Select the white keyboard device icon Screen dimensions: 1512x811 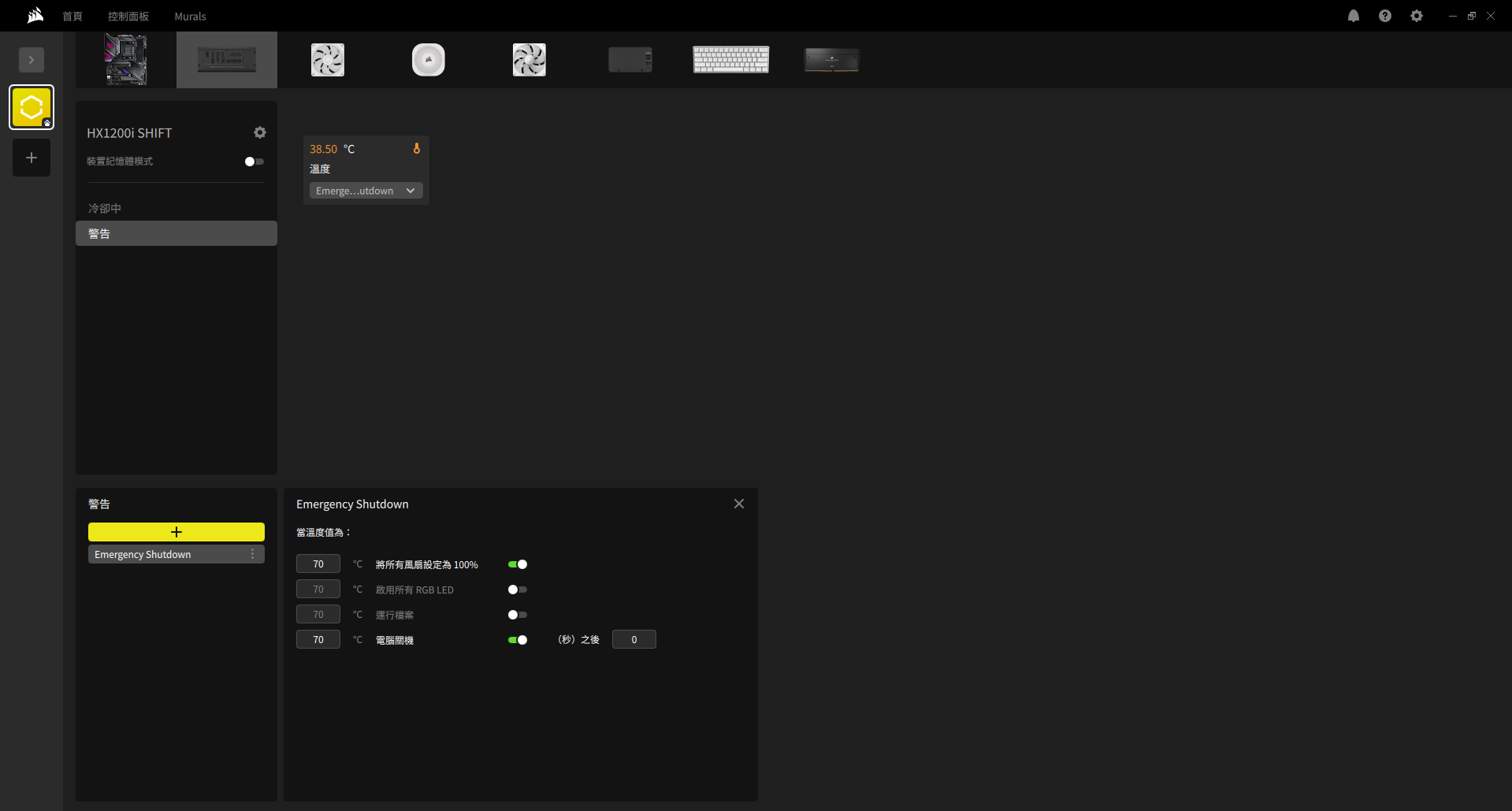[x=730, y=60]
